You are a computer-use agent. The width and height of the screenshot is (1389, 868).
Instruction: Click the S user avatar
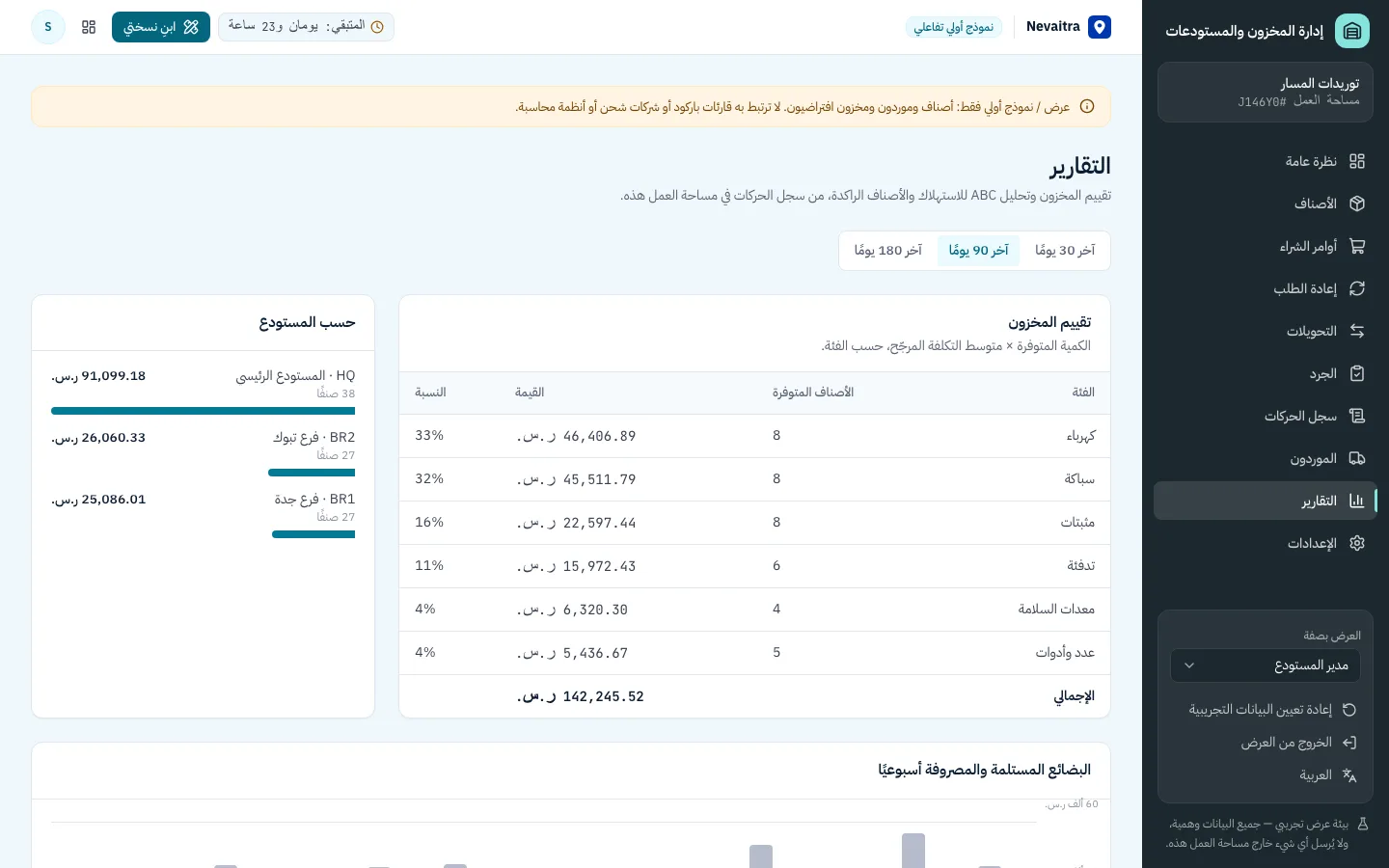48,27
